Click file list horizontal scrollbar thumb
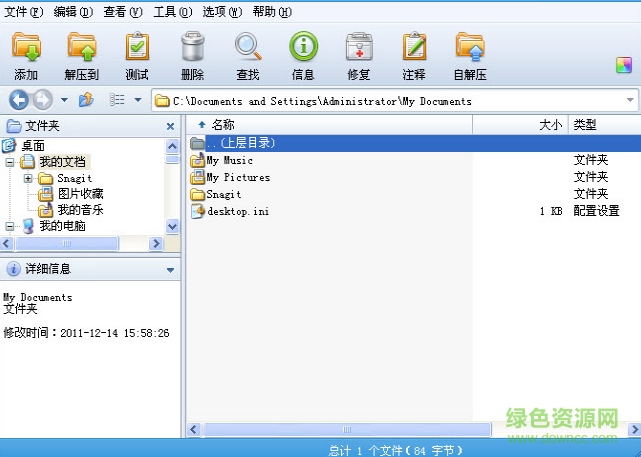 [347, 430]
